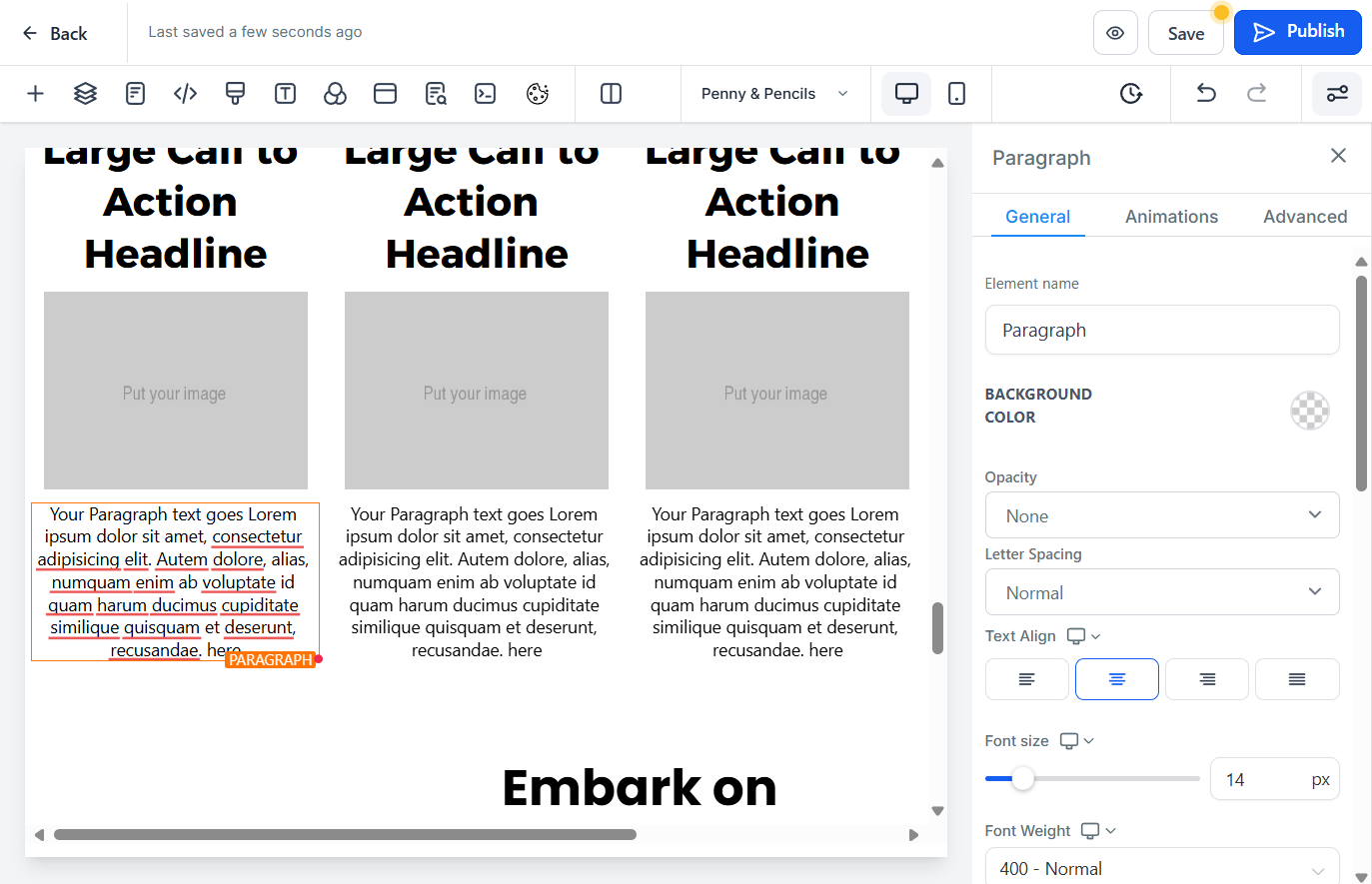The width and height of the screenshot is (1372, 884).
Task: Select the paint brush theme tool
Action: [x=235, y=94]
